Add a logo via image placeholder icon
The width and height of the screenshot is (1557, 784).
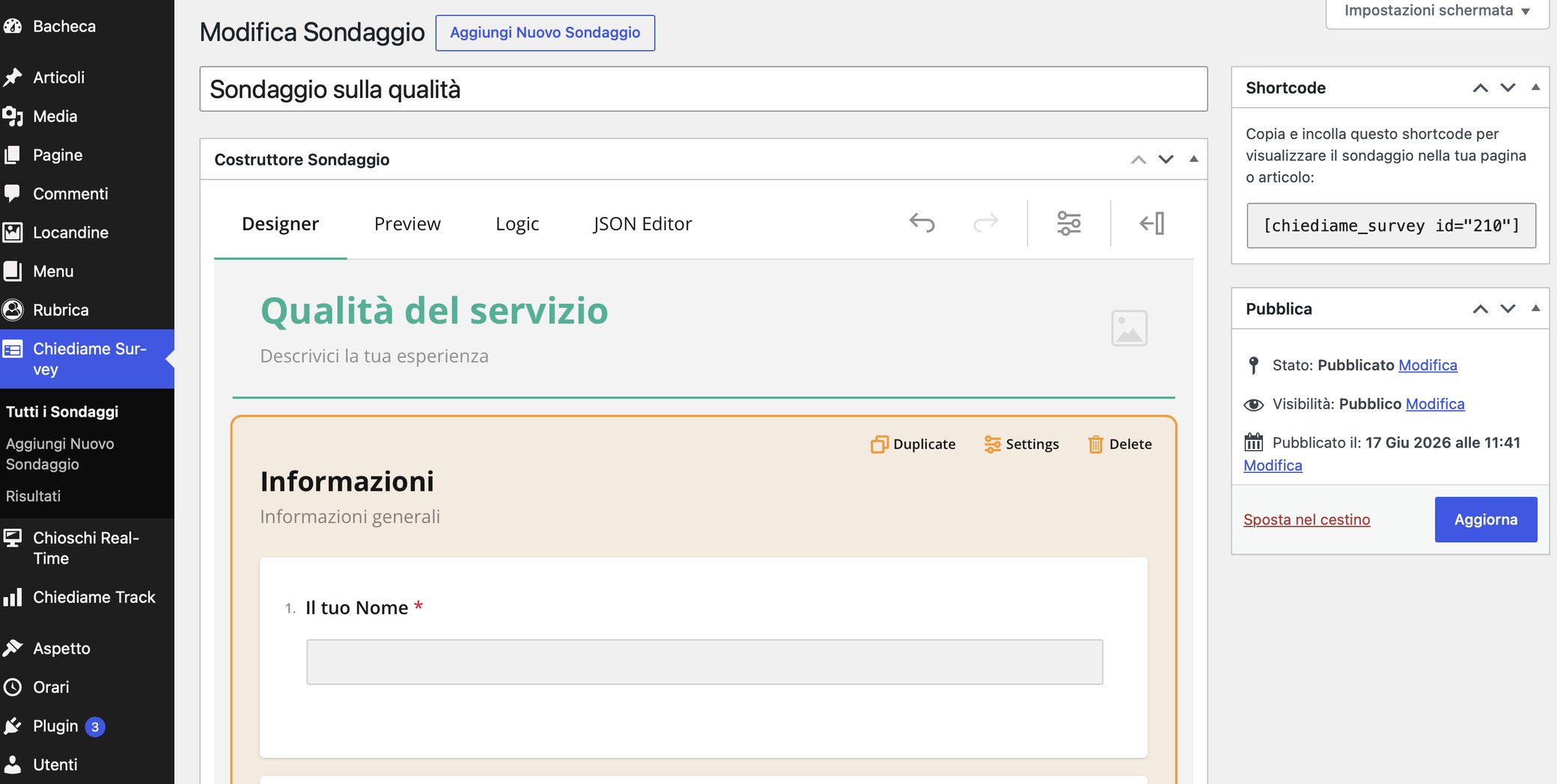1129,328
